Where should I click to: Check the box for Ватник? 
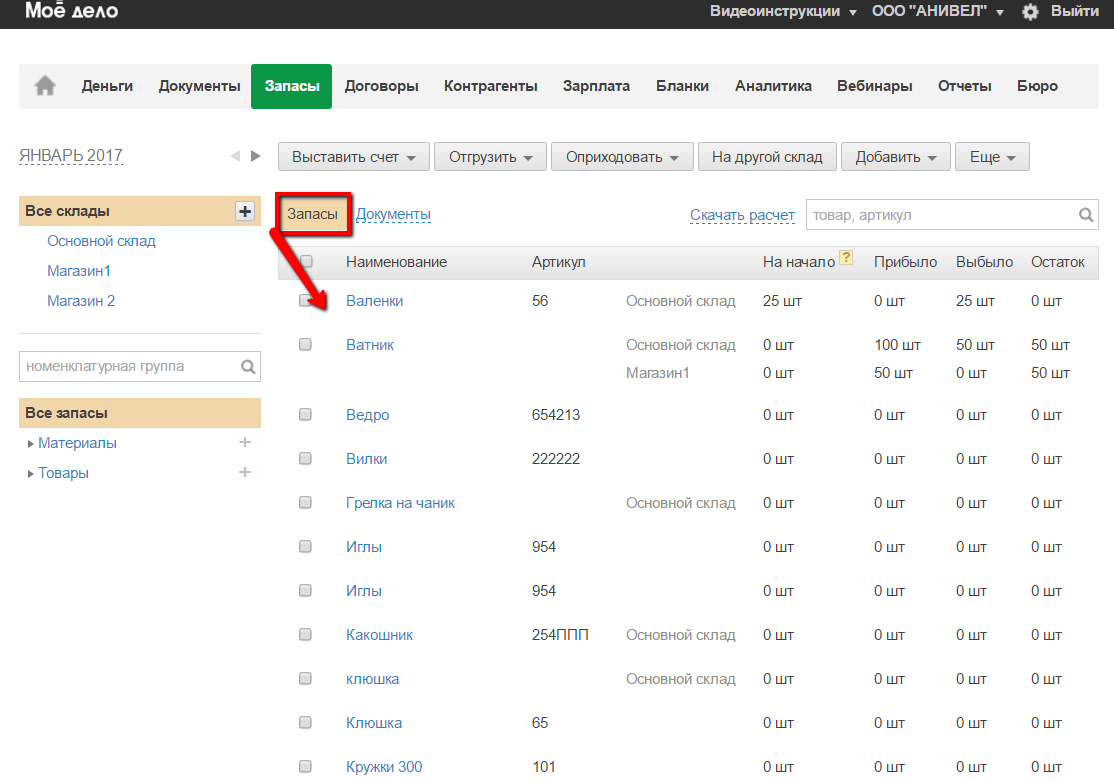click(306, 344)
